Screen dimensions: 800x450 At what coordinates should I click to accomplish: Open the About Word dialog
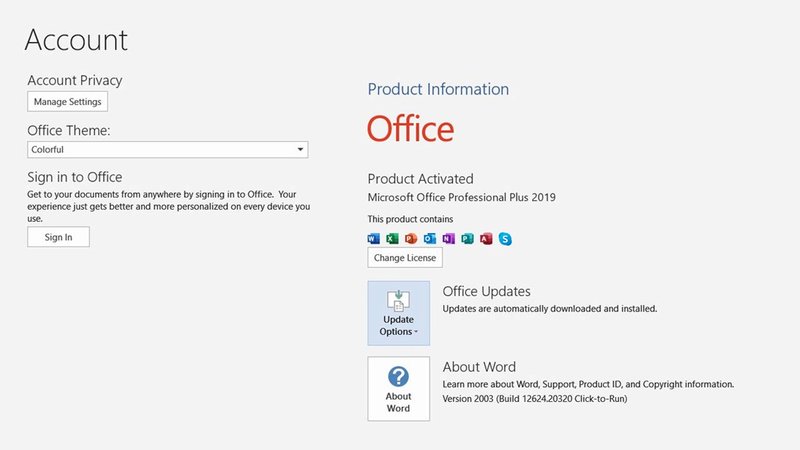(398, 388)
